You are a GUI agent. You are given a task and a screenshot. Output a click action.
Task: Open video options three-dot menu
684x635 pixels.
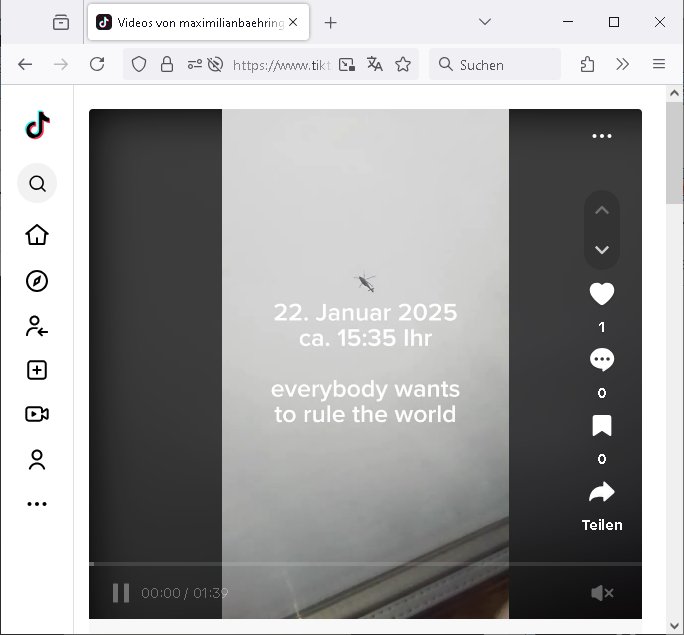click(602, 136)
